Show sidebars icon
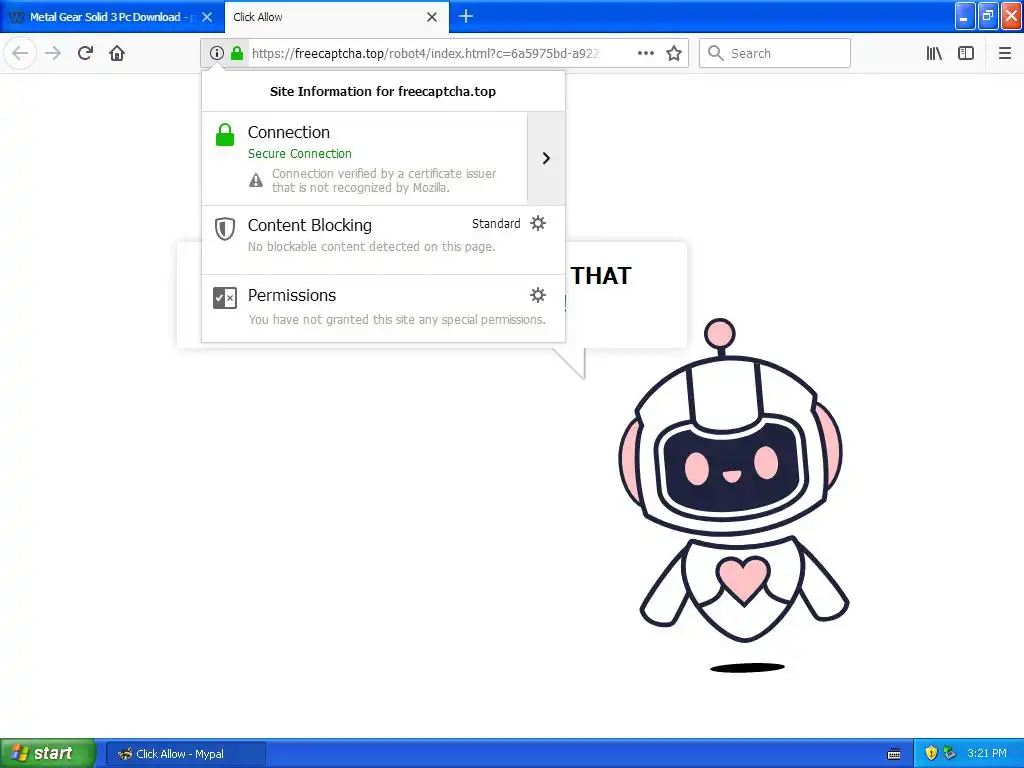 [x=966, y=53]
